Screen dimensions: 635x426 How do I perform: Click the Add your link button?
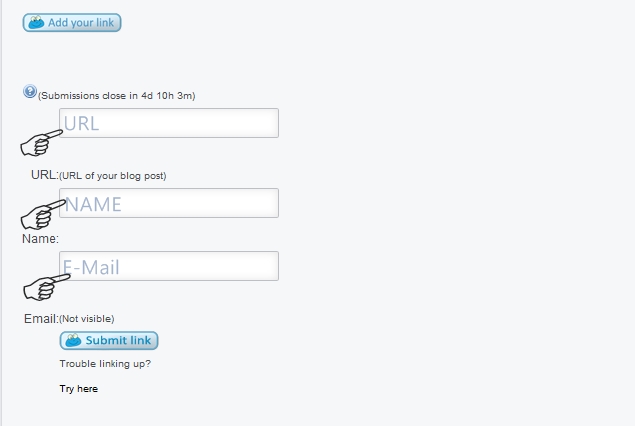pos(72,23)
